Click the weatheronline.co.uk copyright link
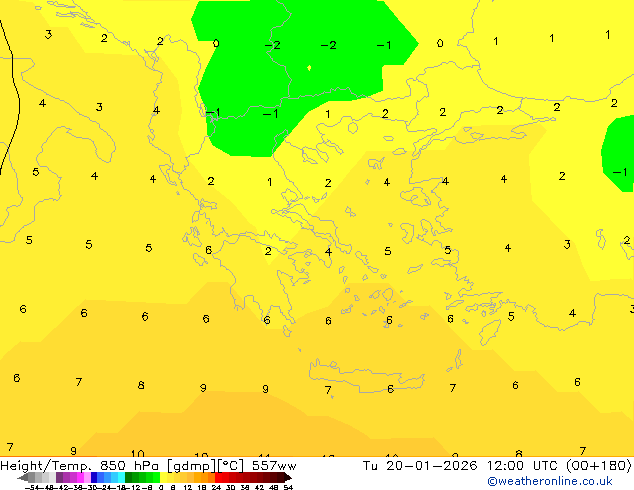Screen dimensions: 634x490 (550, 481)
